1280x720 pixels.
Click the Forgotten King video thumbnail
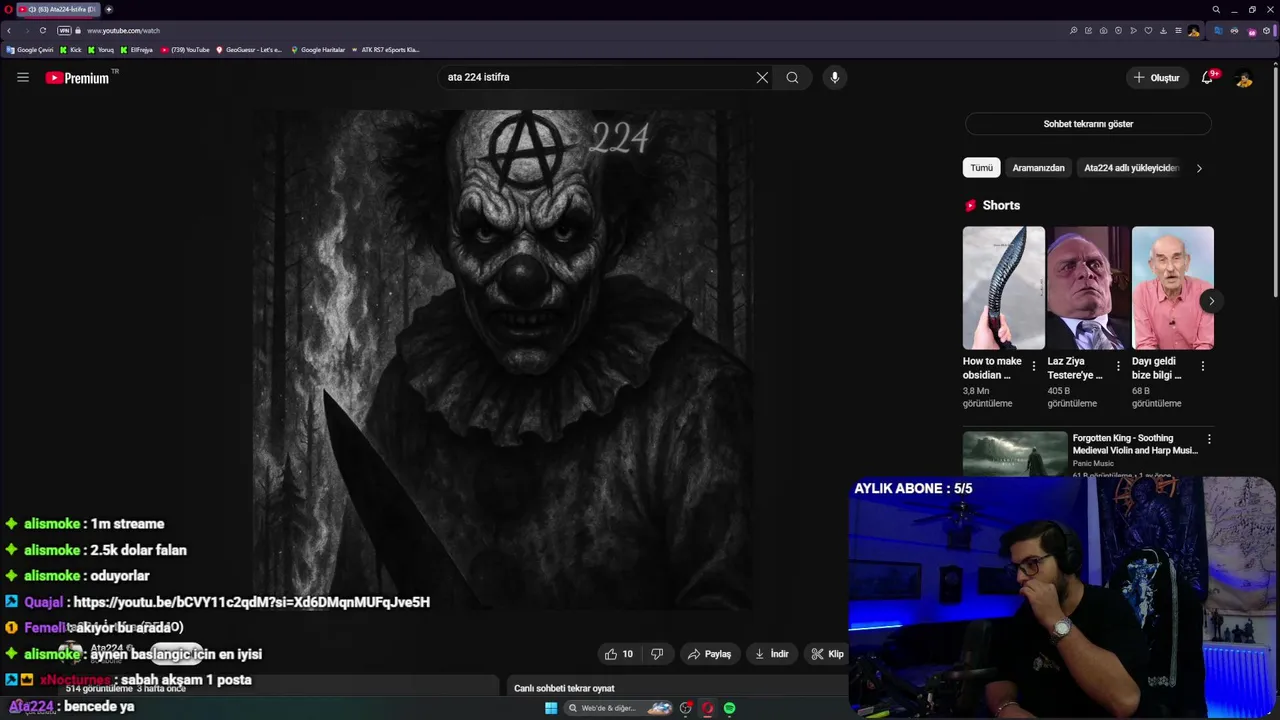(x=1015, y=454)
